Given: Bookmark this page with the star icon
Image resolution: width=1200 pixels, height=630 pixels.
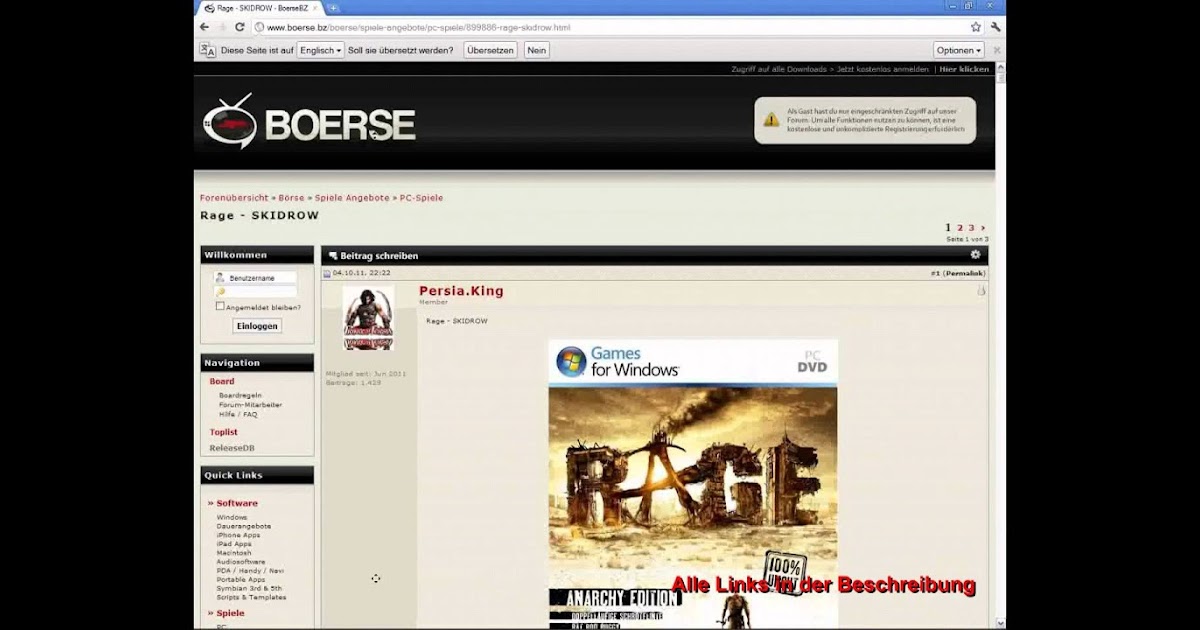Looking at the screenshot, I should tap(976, 27).
